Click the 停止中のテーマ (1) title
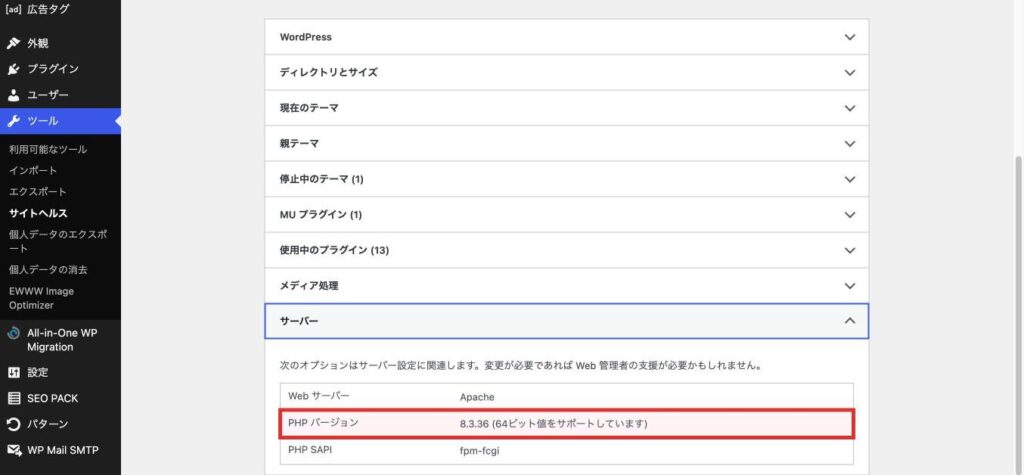The image size is (1024, 475). pos(321,179)
